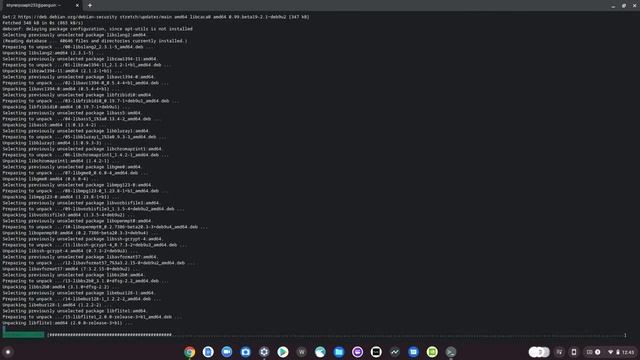
Task: Open the round teal and white shelf icon
Action: tap(320, 352)
